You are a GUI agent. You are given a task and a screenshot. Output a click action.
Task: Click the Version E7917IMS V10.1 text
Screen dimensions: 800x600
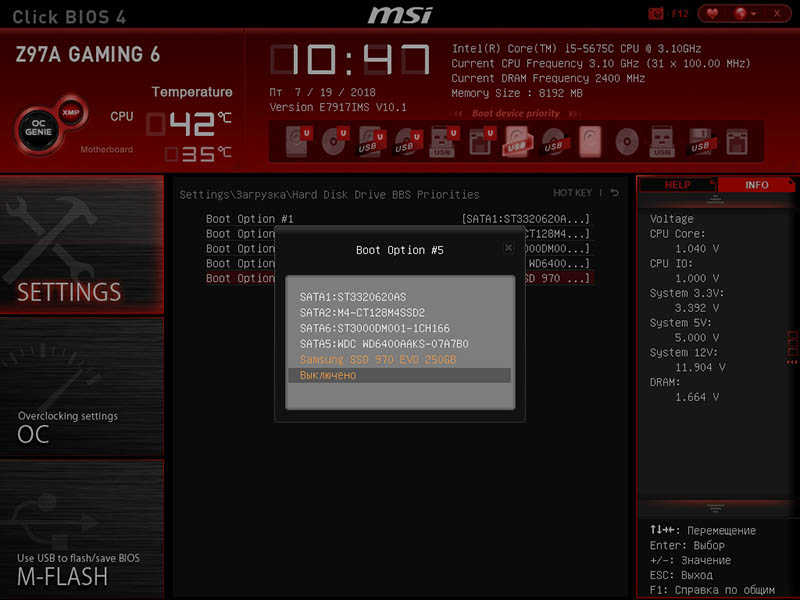[x=338, y=107]
